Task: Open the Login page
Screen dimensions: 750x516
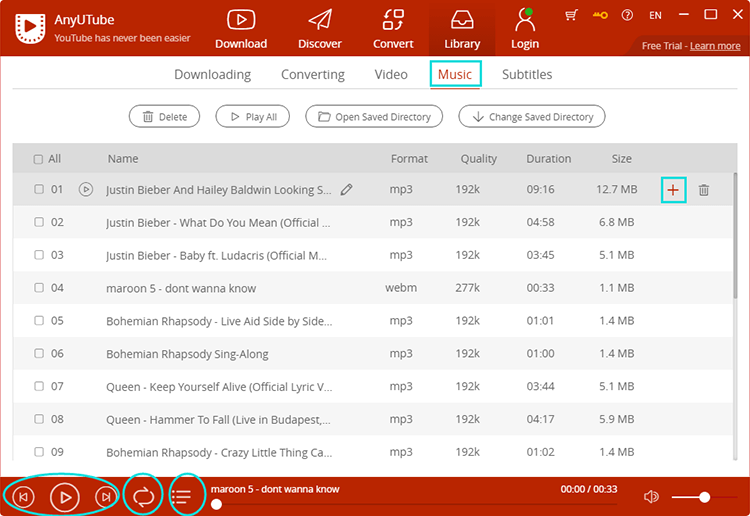Action: click(525, 30)
